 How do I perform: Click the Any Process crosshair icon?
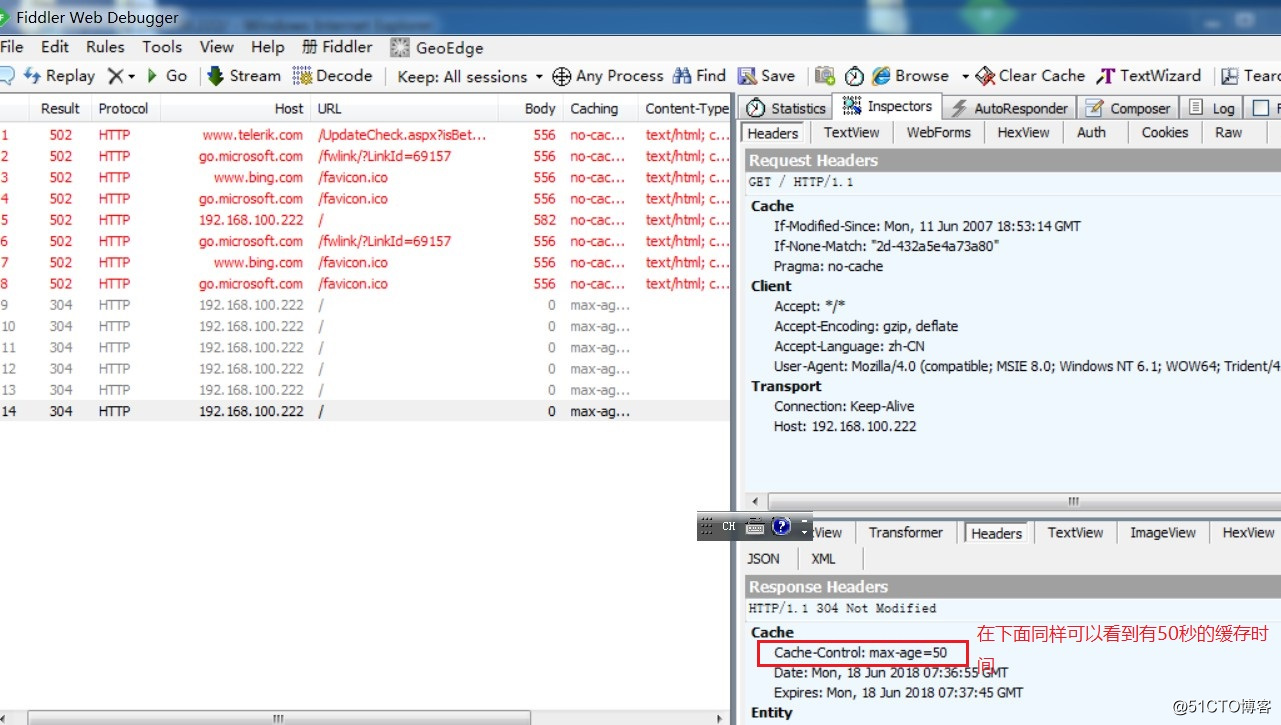coord(562,76)
